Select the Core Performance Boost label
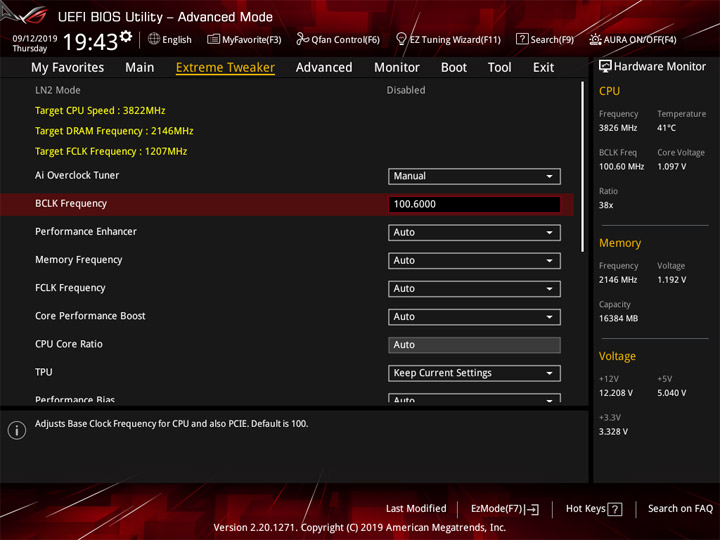 (90, 316)
